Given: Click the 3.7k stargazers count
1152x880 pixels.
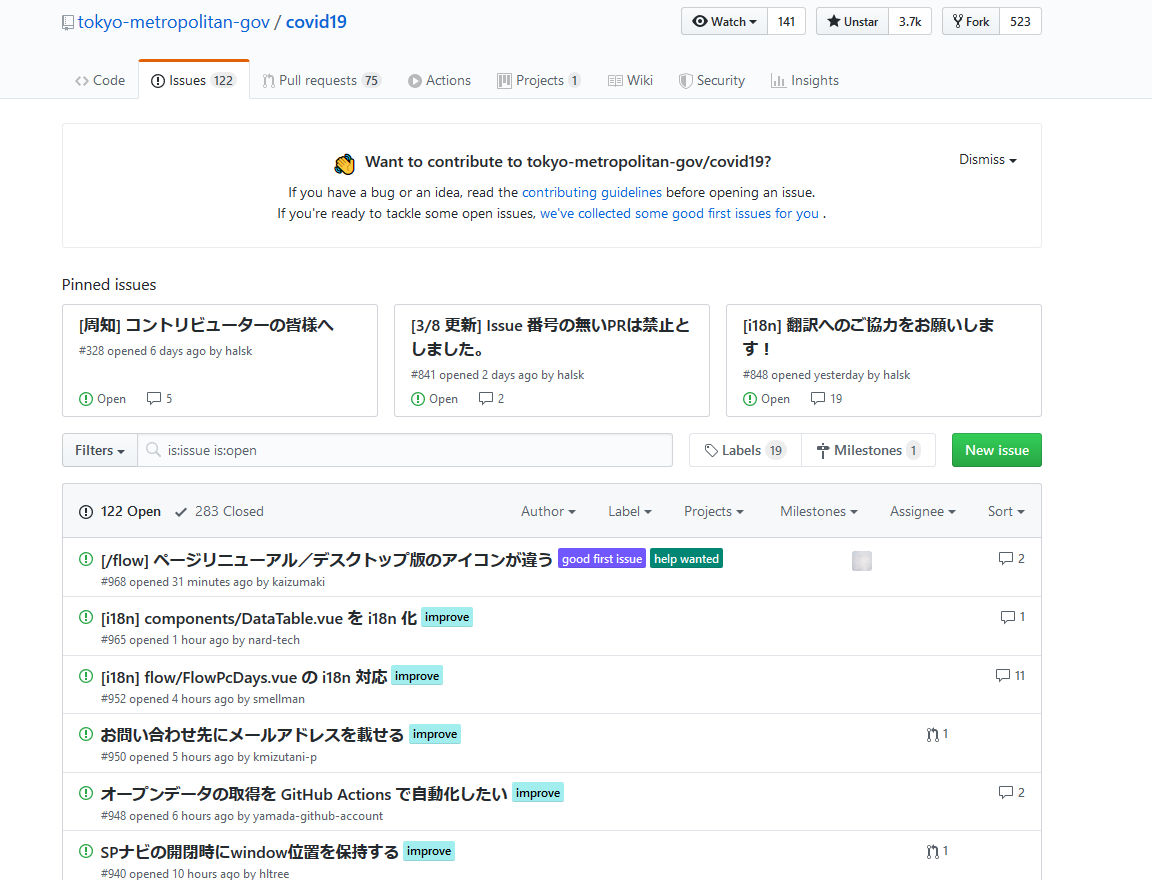Looking at the screenshot, I should tap(910, 21).
